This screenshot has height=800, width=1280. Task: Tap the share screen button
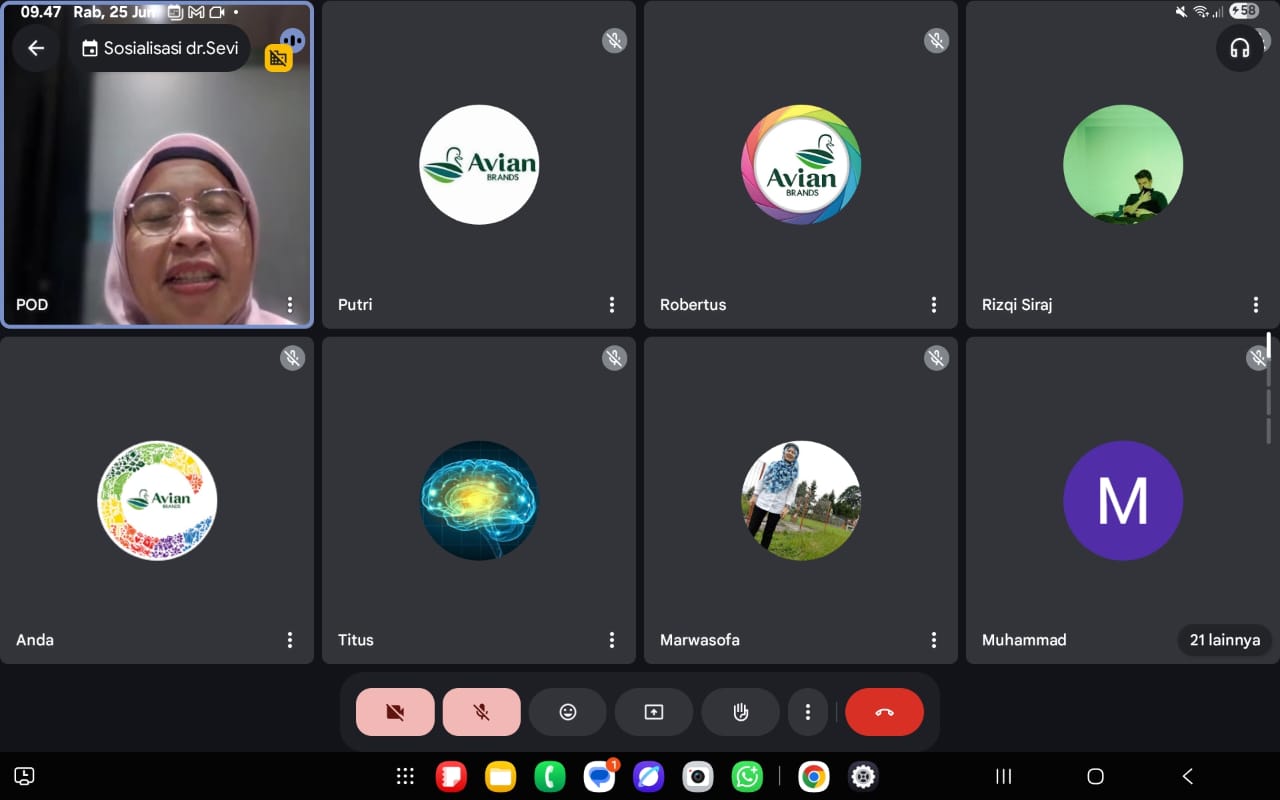click(x=653, y=712)
